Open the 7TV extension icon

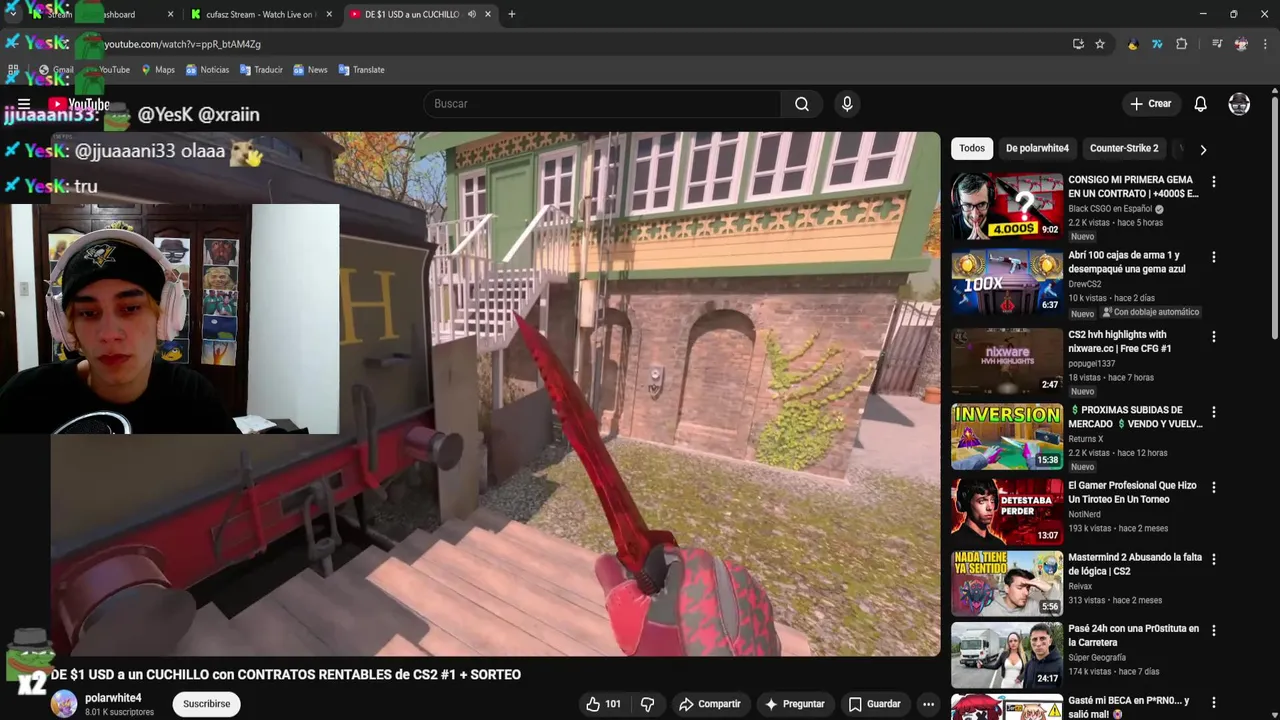[x=1157, y=44]
